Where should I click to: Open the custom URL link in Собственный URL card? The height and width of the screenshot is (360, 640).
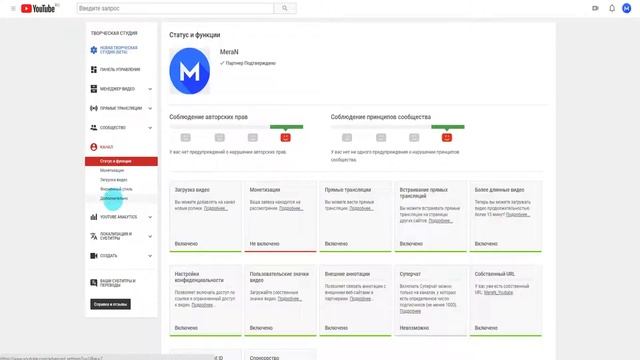point(498,292)
